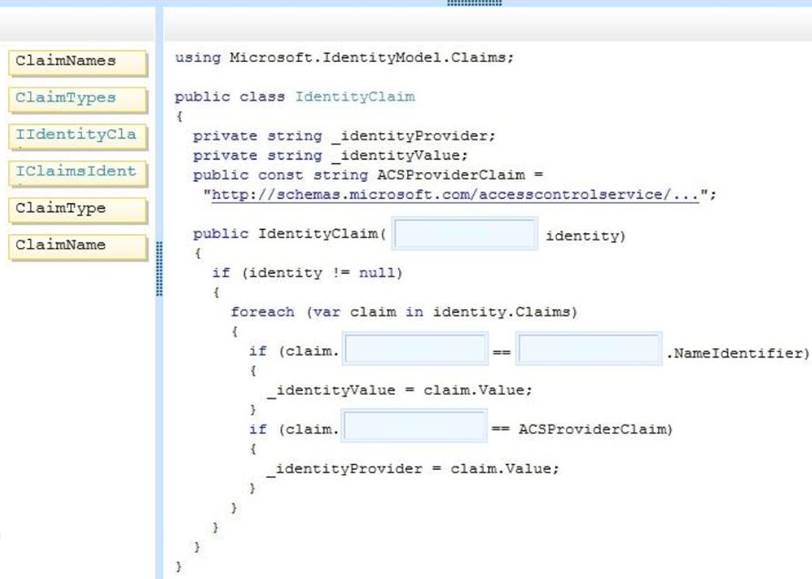Image resolution: width=812 pixels, height=579 pixels.
Task: Click the '== ACSProviderClaim)' text
Action: click(x=582, y=429)
